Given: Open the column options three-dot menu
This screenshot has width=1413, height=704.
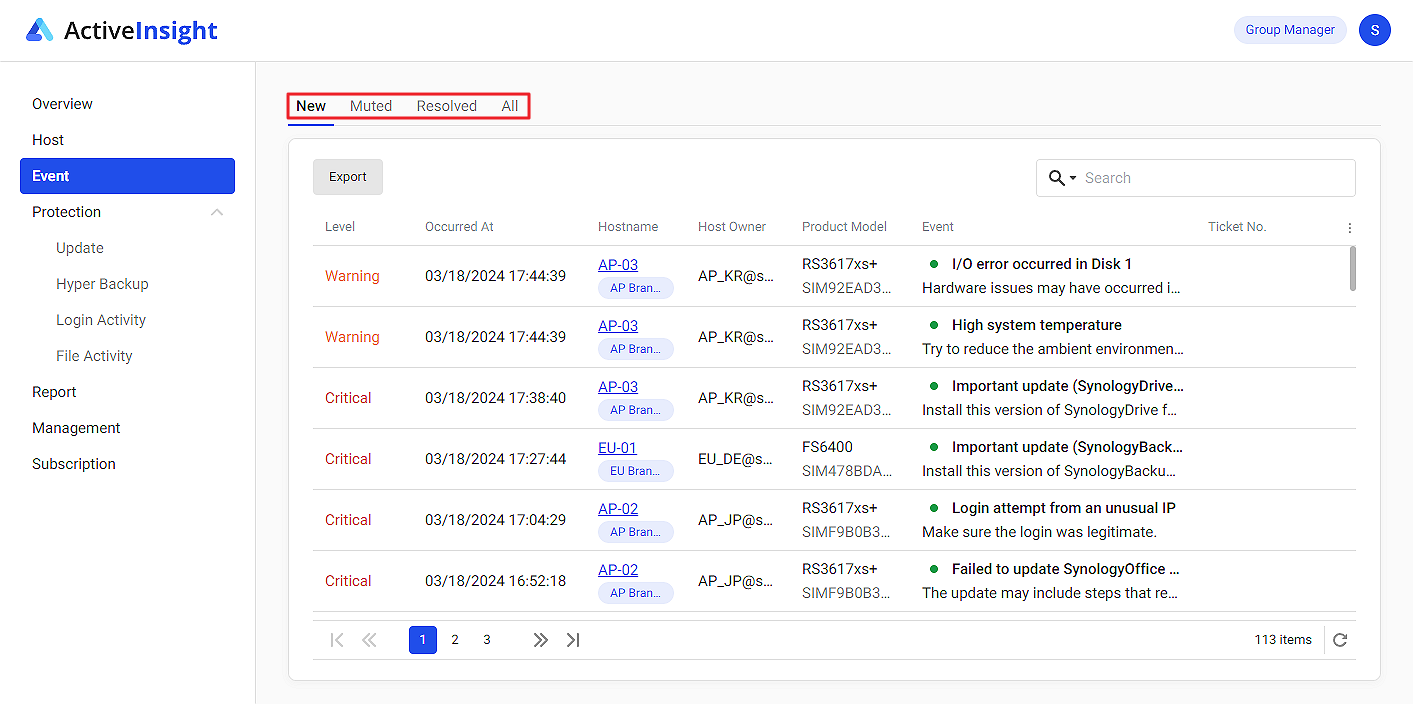Looking at the screenshot, I should [x=1349, y=227].
